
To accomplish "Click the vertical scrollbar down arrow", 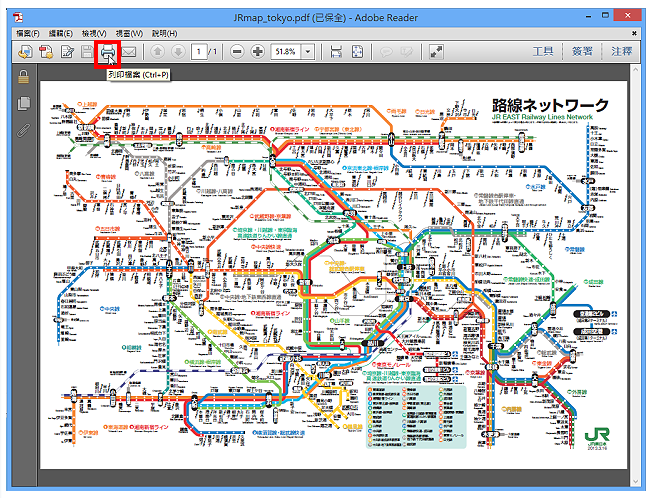I will [x=635, y=481].
